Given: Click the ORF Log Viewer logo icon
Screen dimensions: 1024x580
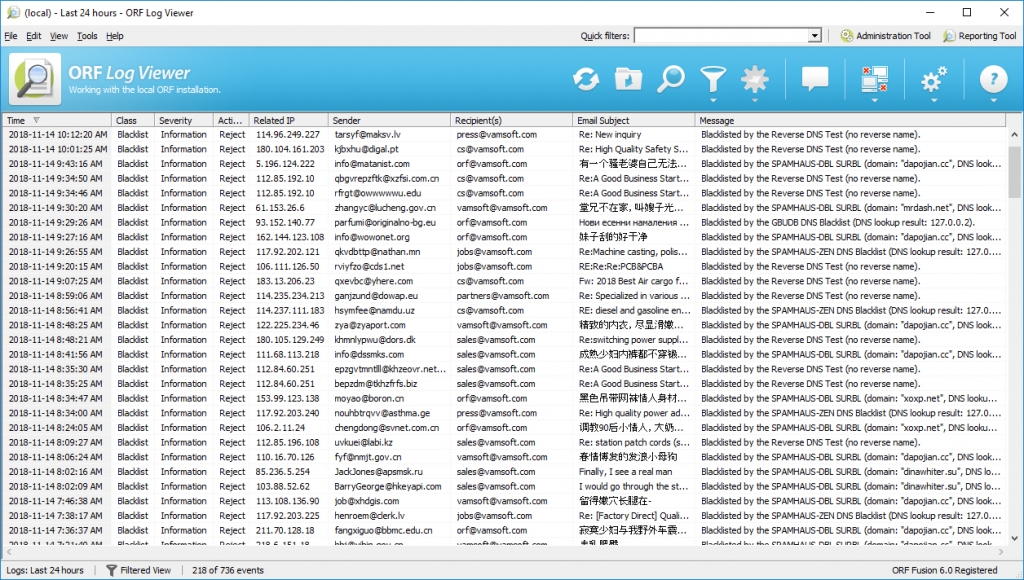Looking at the screenshot, I should click(35, 80).
